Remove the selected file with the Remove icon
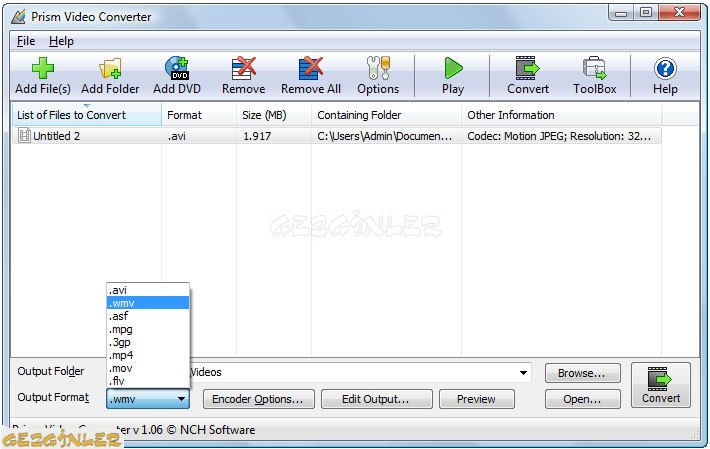 click(244, 68)
